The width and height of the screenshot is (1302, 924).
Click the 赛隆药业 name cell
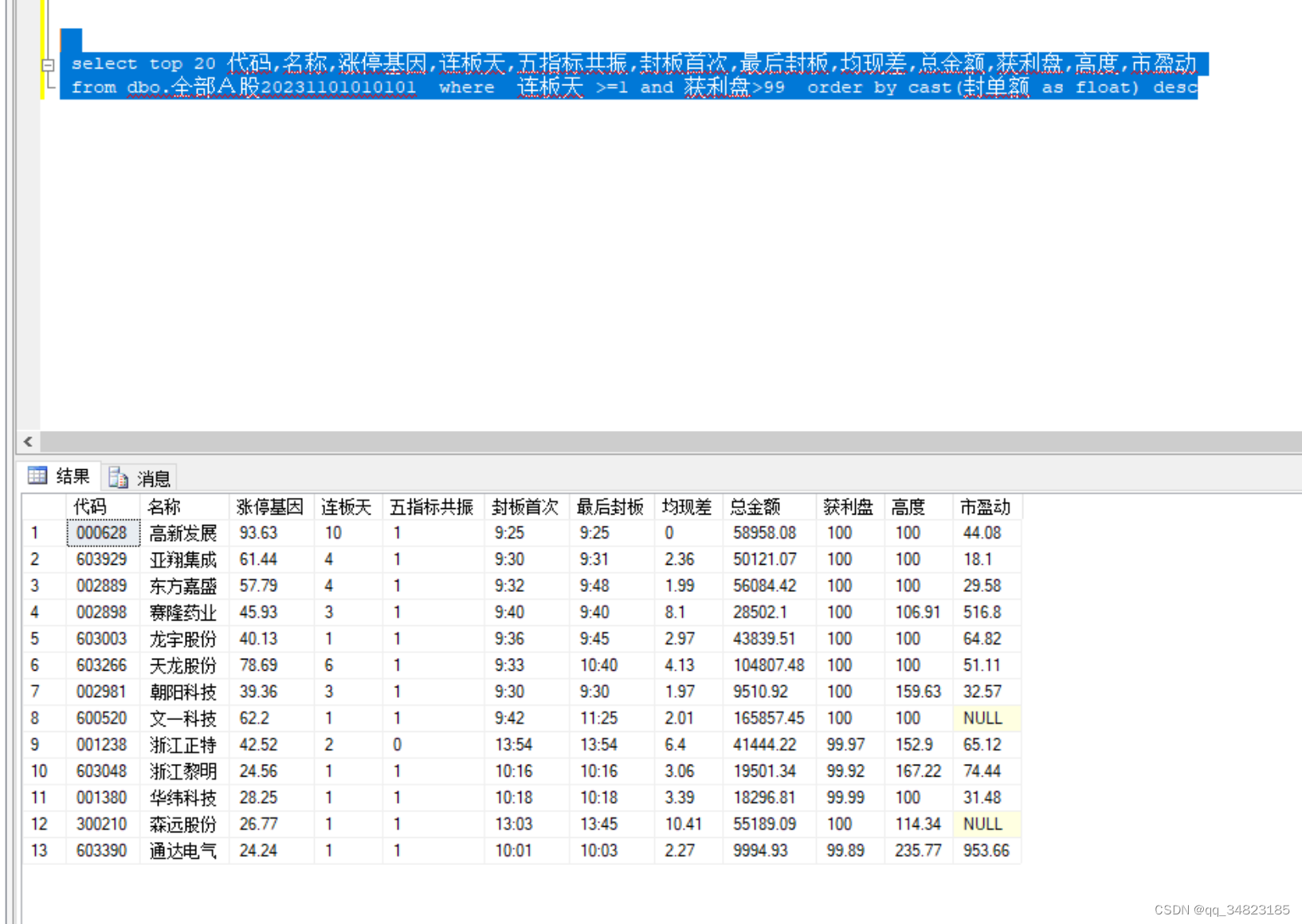[186, 612]
